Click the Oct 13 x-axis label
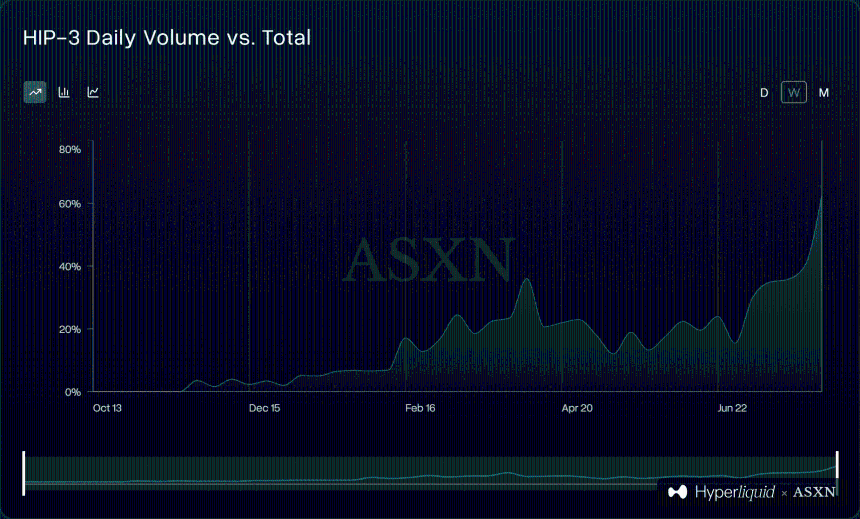 pyautogui.click(x=108, y=408)
